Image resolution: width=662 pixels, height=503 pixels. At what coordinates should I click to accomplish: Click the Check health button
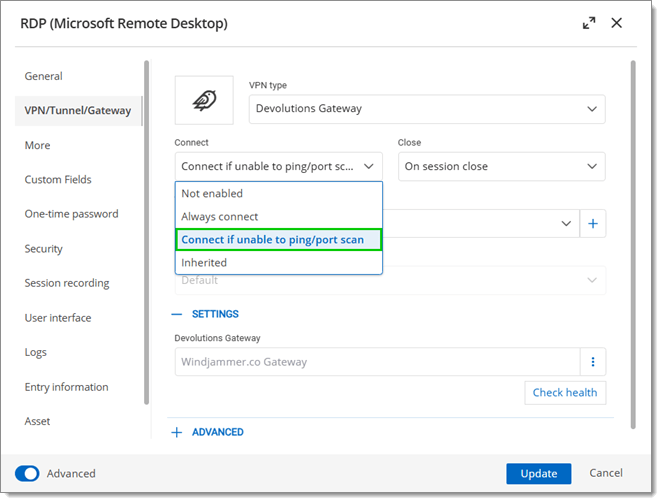tap(565, 393)
